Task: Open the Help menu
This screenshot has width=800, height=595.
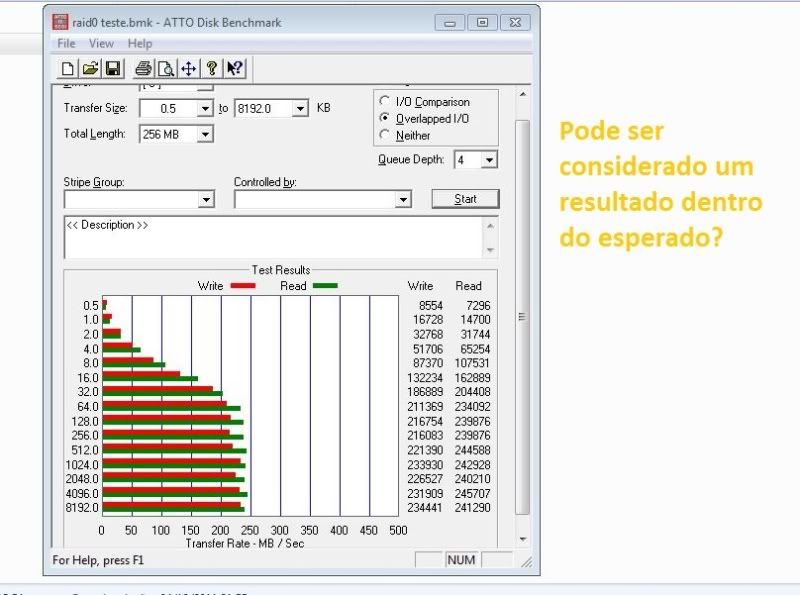Action: pyautogui.click(x=140, y=44)
